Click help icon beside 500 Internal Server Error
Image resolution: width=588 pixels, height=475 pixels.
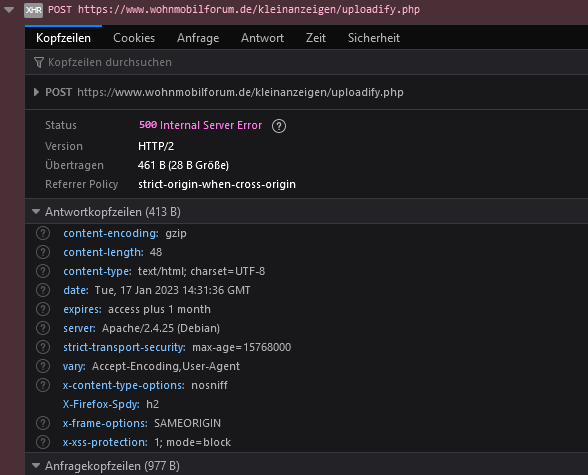point(279,126)
